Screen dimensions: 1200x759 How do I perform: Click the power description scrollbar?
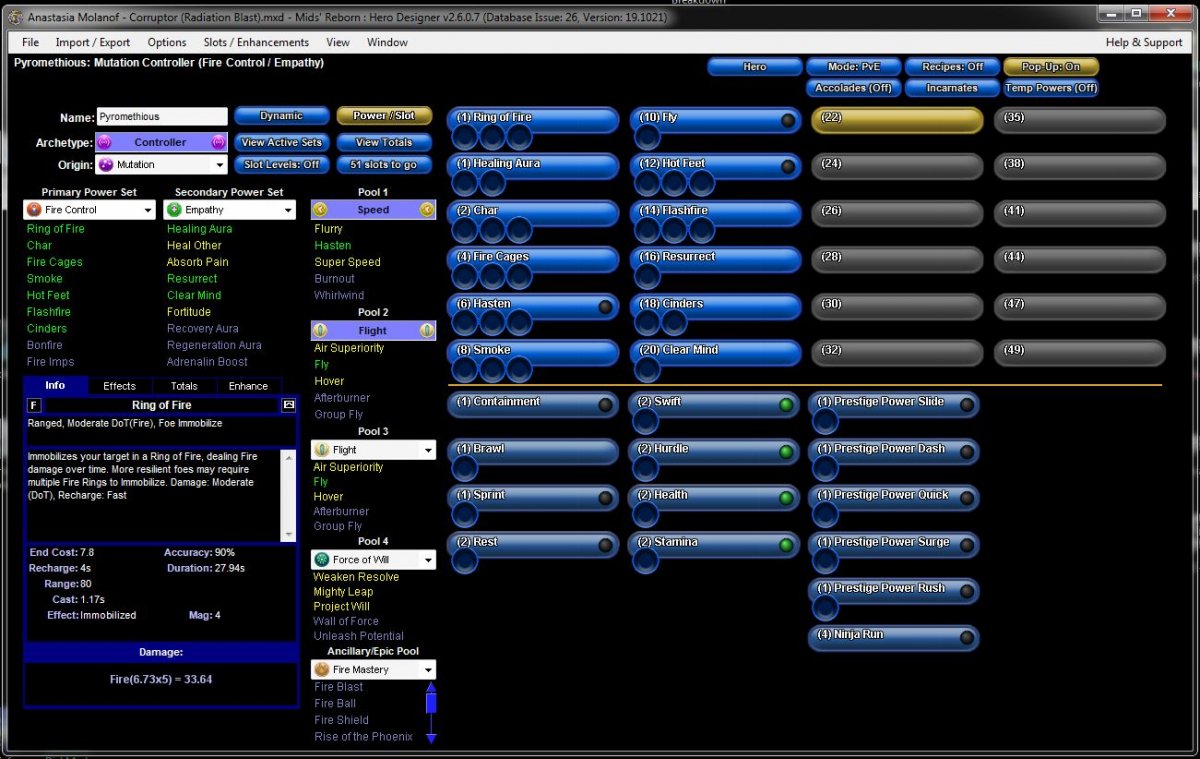[x=290, y=495]
